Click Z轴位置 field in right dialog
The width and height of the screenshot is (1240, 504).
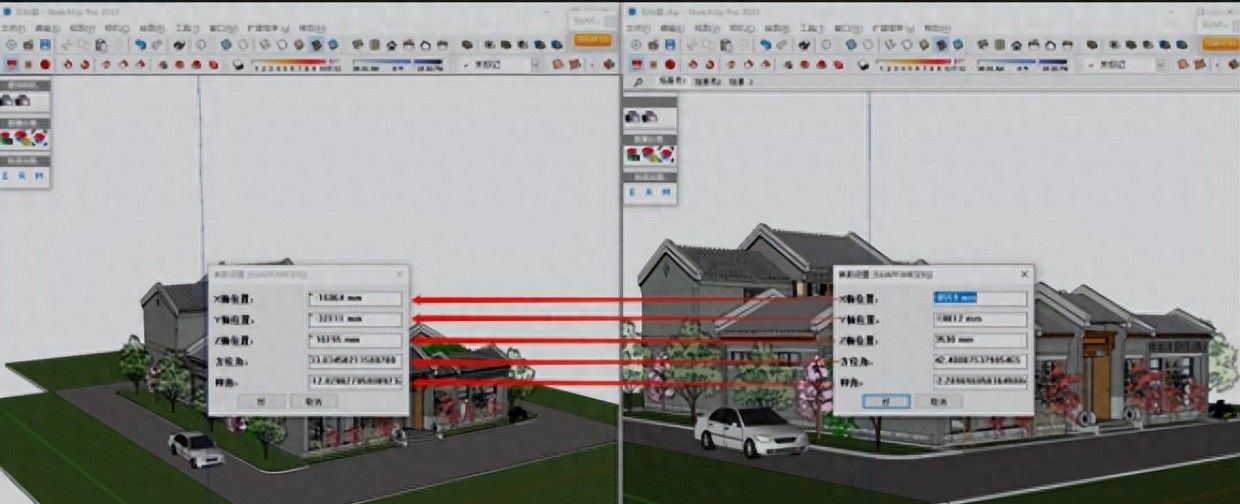click(x=980, y=340)
